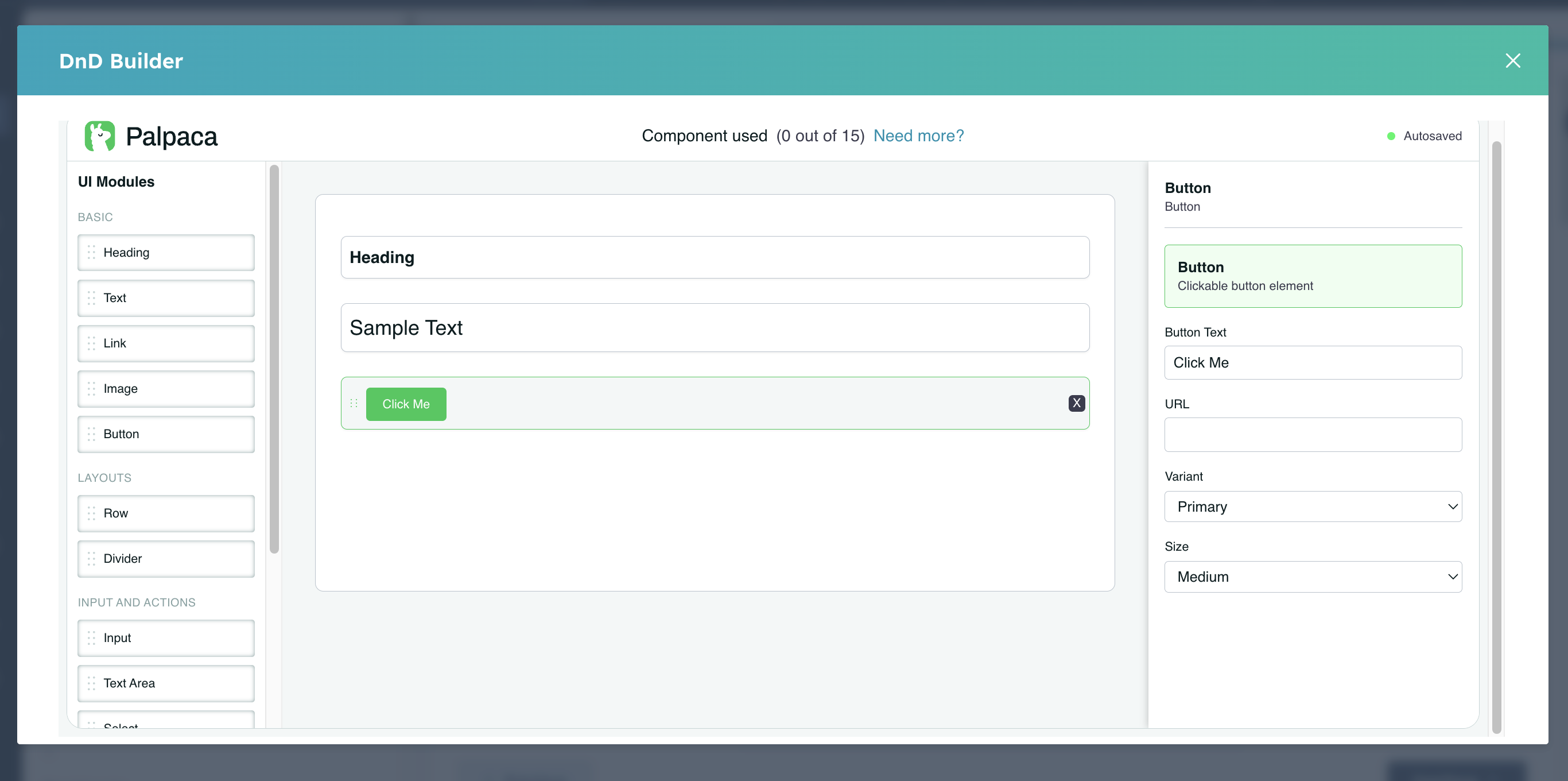The image size is (1568, 781).
Task: Click the Heading module drag handle dots
Action: coord(91,252)
